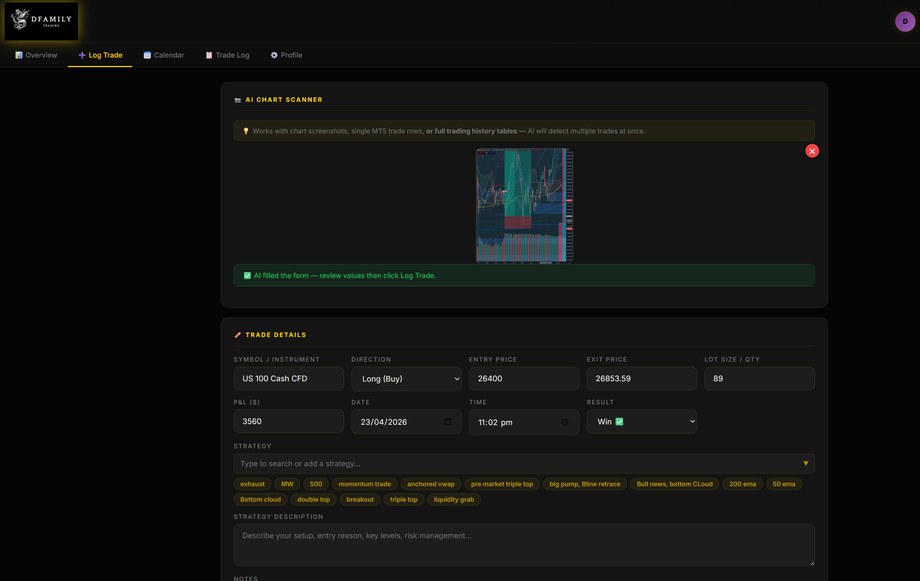Select the momentum trade tag
This screenshot has height=581, width=920.
pyautogui.click(x=364, y=484)
